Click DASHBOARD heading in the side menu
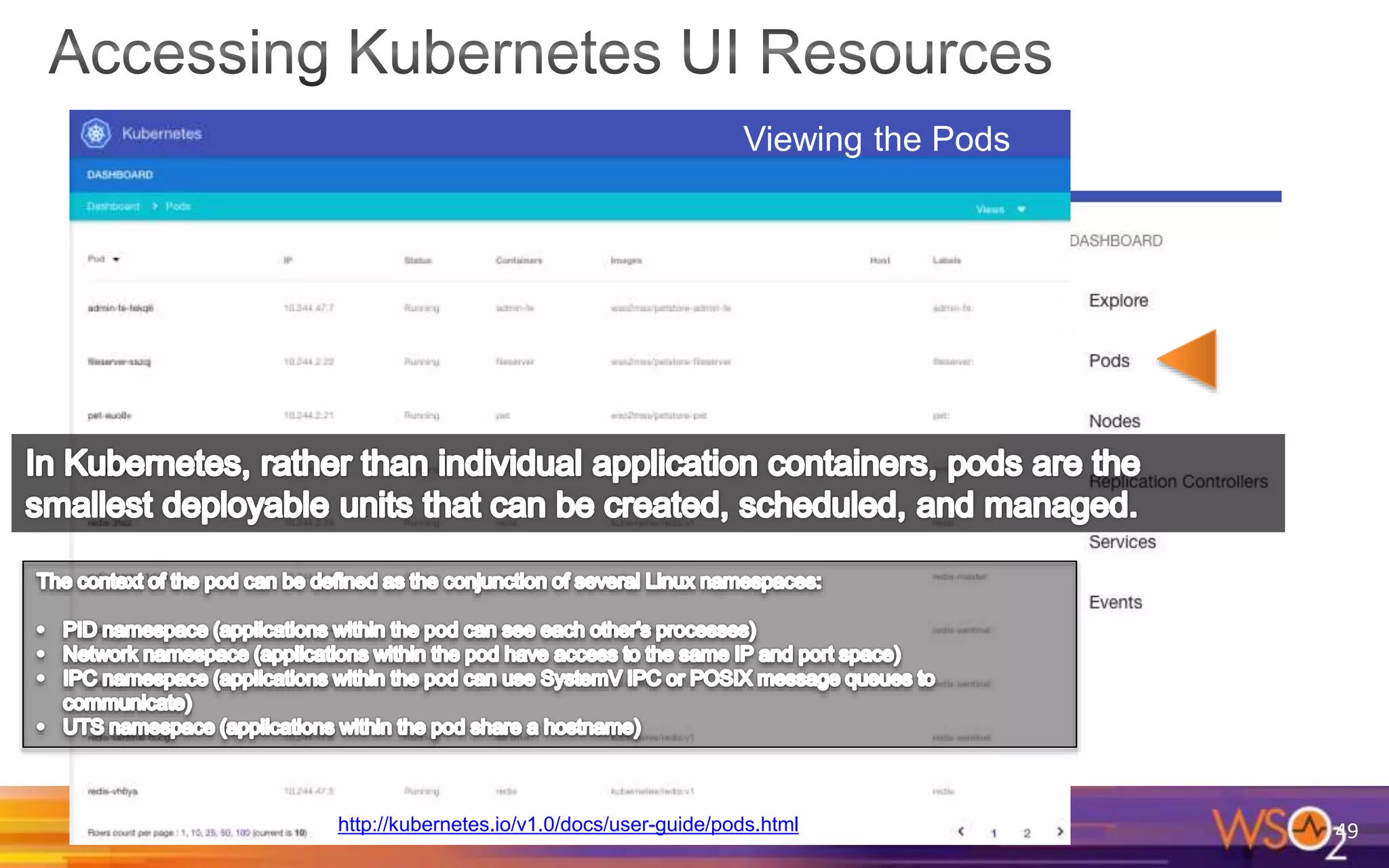Screen dimensions: 1389x868 [x=1116, y=241]
